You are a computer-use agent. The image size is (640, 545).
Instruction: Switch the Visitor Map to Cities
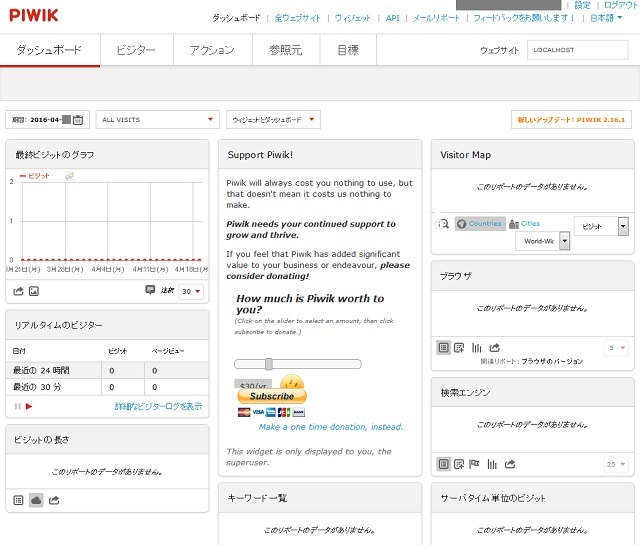(524, 224)
